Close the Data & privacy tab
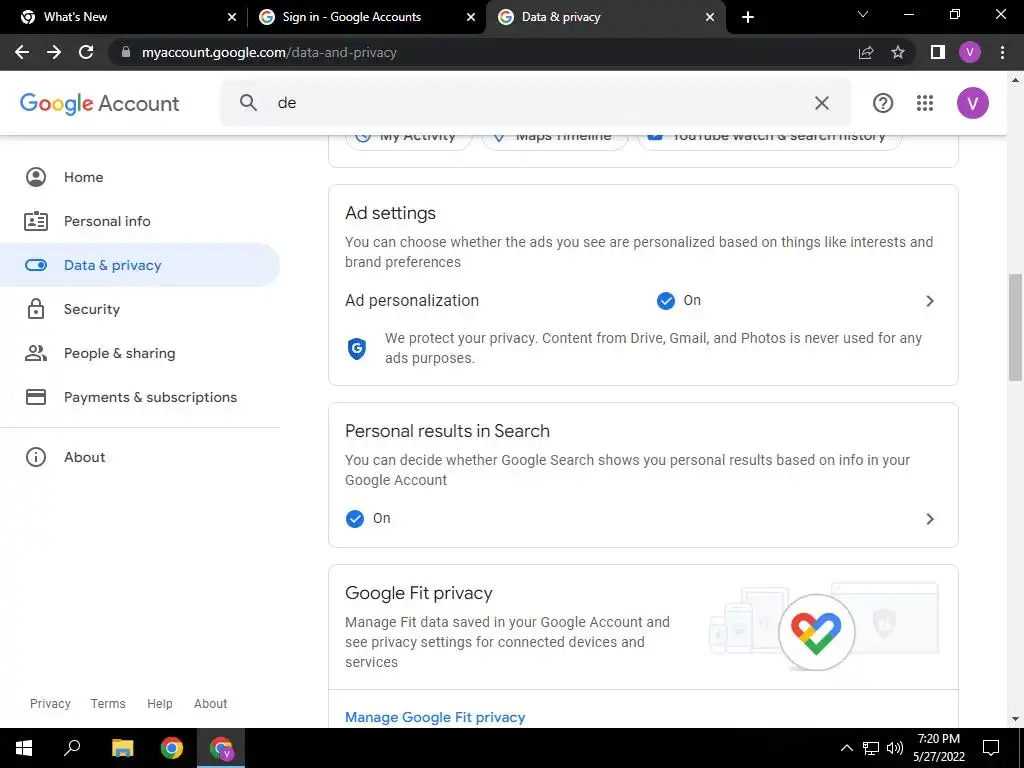Viewport: 1024px width, 768px height. [710, 17]
